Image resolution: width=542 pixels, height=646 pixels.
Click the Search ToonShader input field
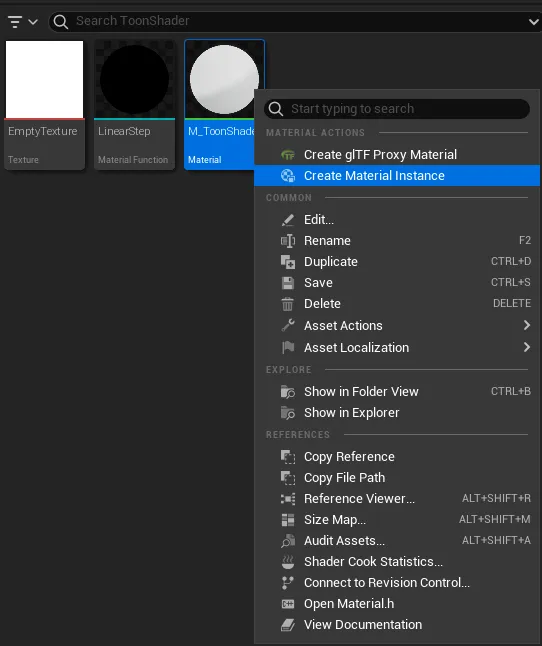(x=294, y=21)
